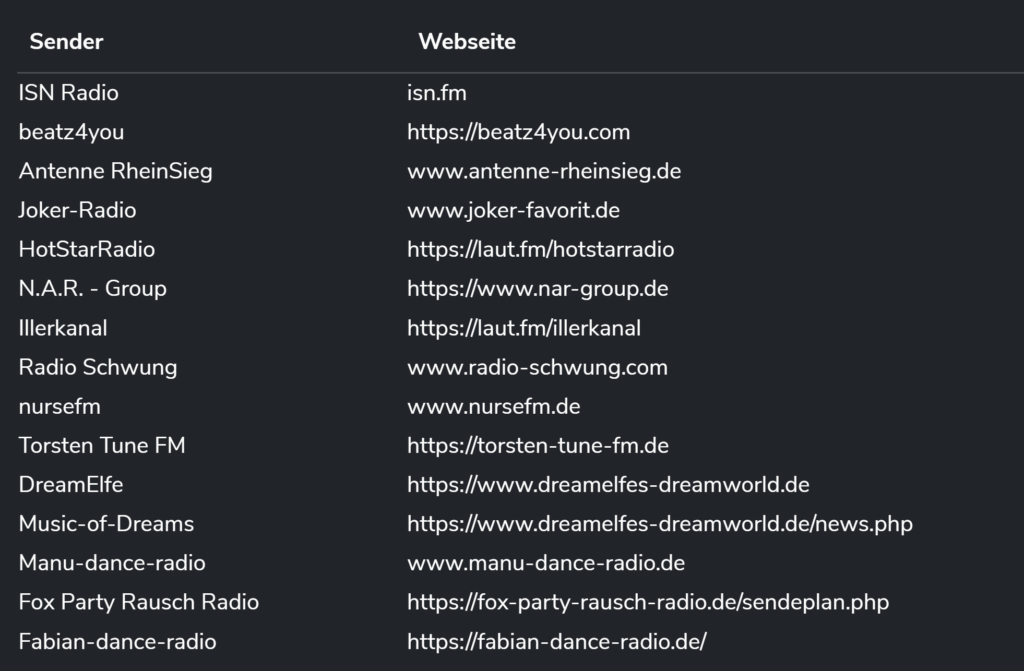Open the beatz4you.com link
This screenshot has width=1024, height=671.
[x=518, y=132]
